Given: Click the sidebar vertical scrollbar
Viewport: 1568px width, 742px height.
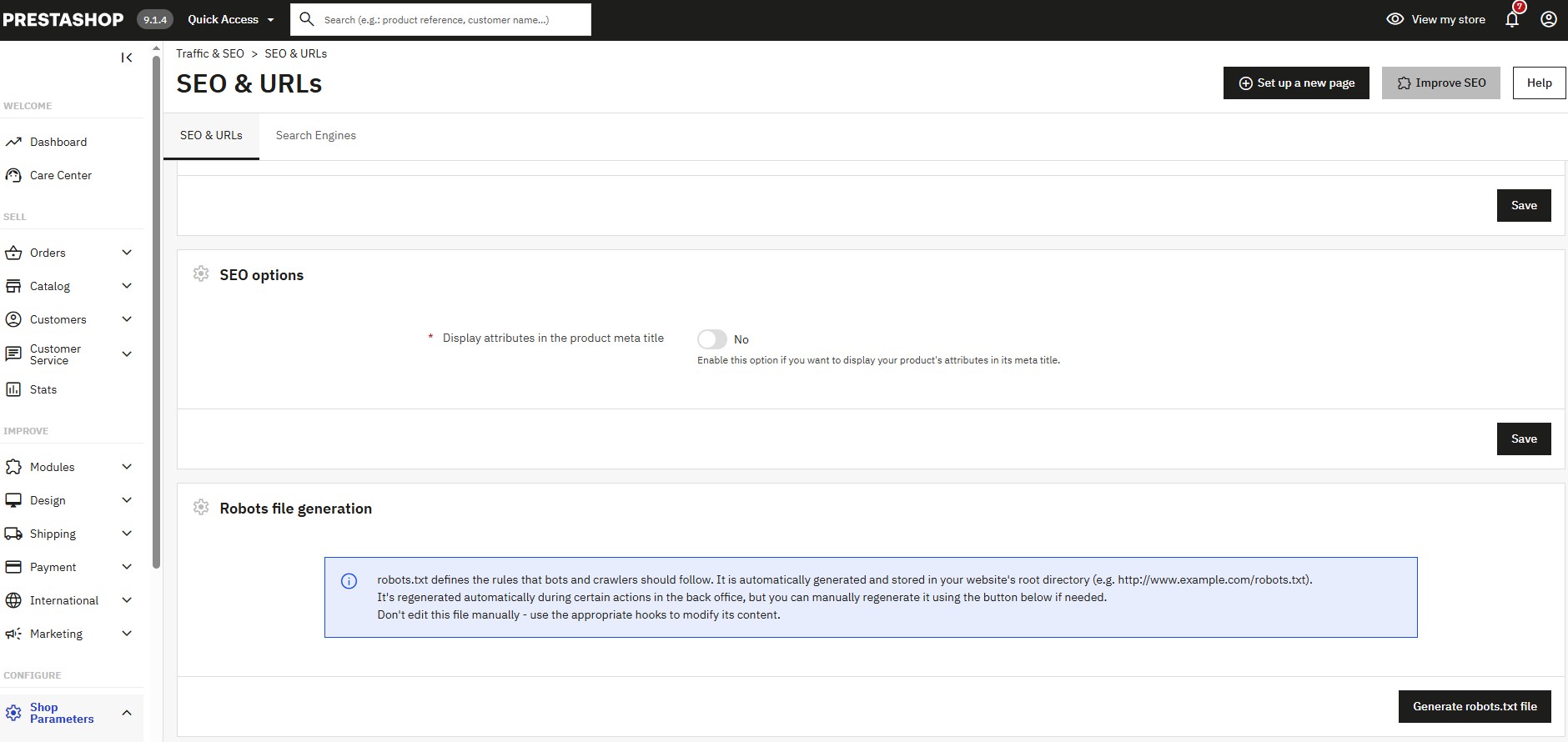Looking at the screenshot, I should coord(156,311).
